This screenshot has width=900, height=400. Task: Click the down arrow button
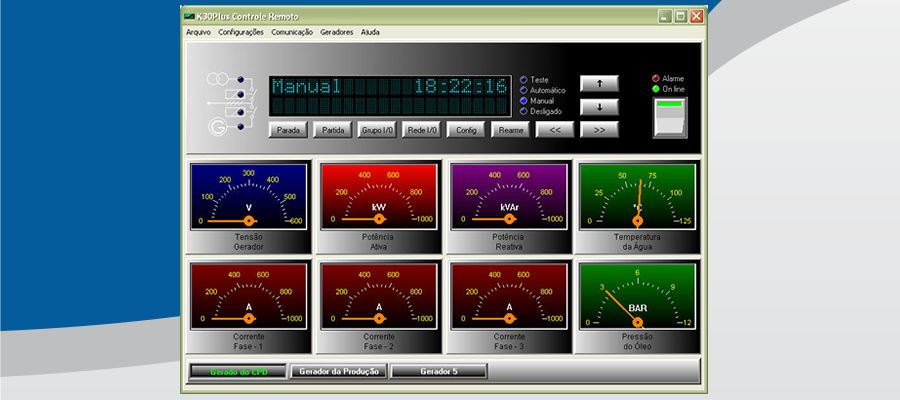pyautogui.click(x=599, y=106)
